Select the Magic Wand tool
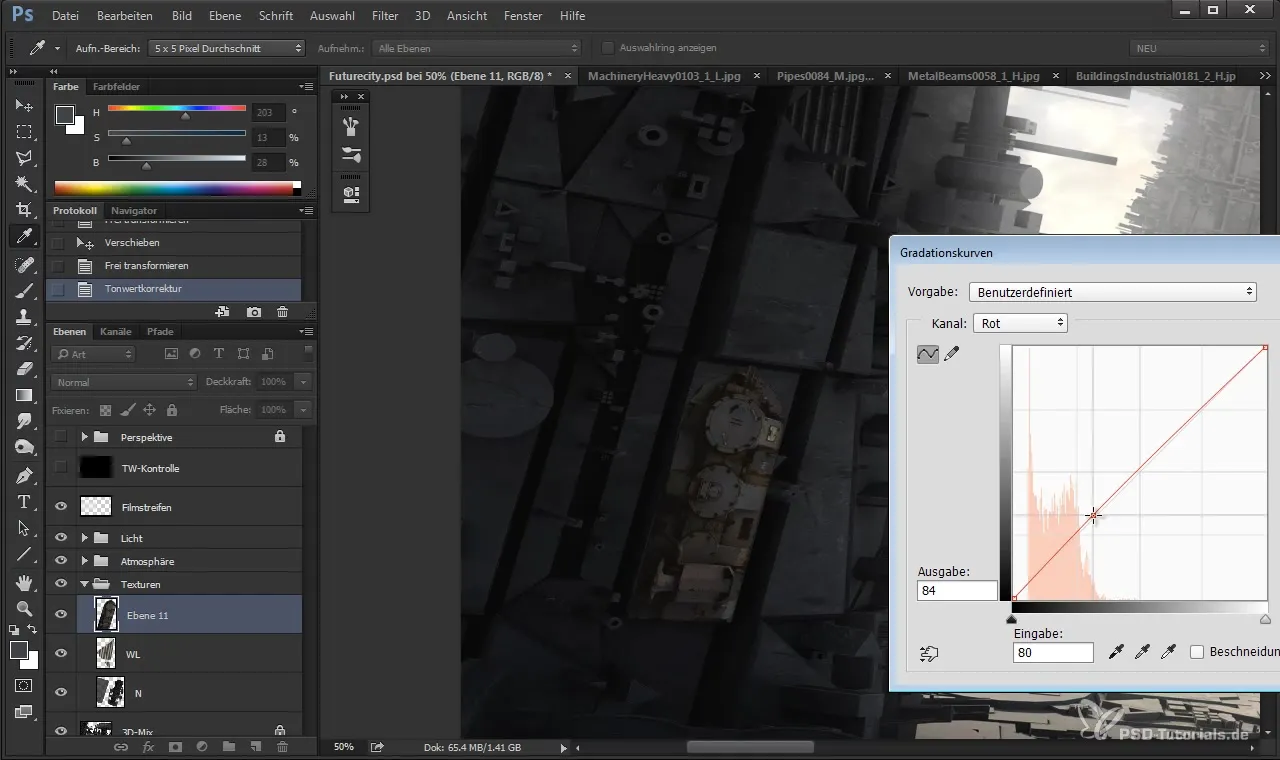This screenshot has height=760, width=1280. tap(24, 184)
